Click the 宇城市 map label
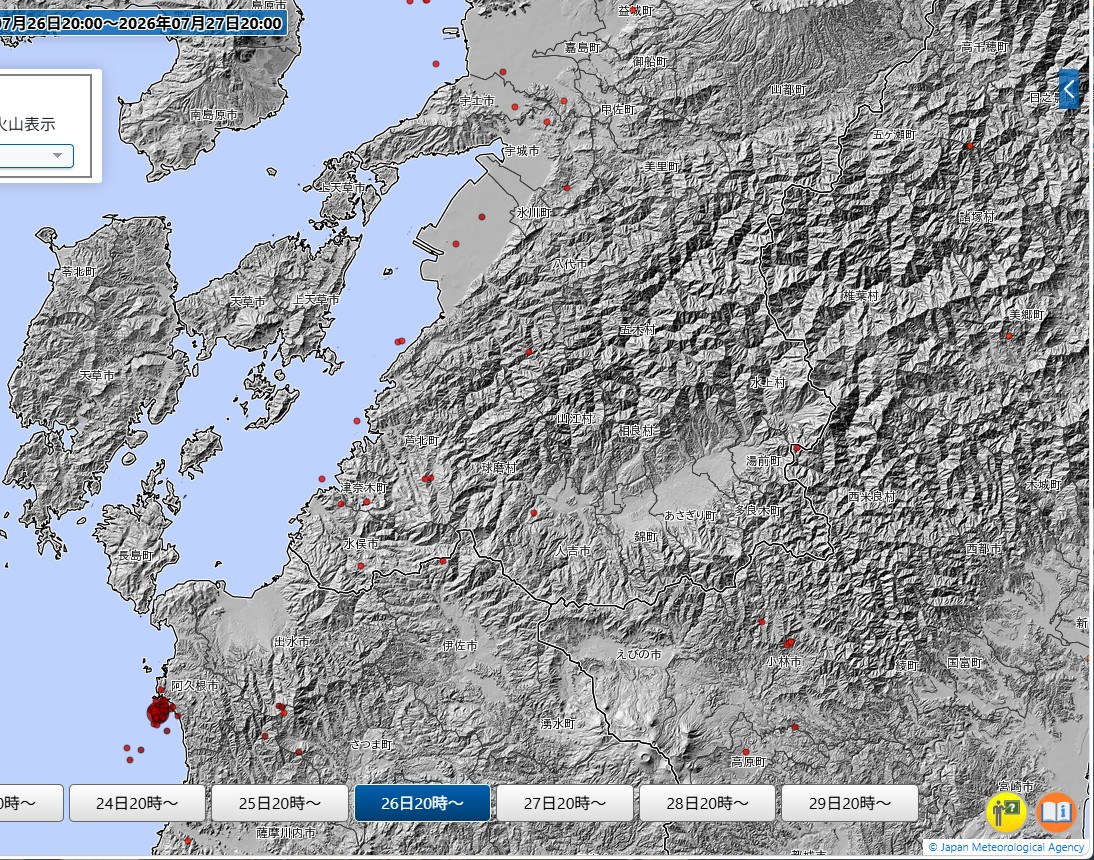The image size is (1094, 860). point(522,150)
